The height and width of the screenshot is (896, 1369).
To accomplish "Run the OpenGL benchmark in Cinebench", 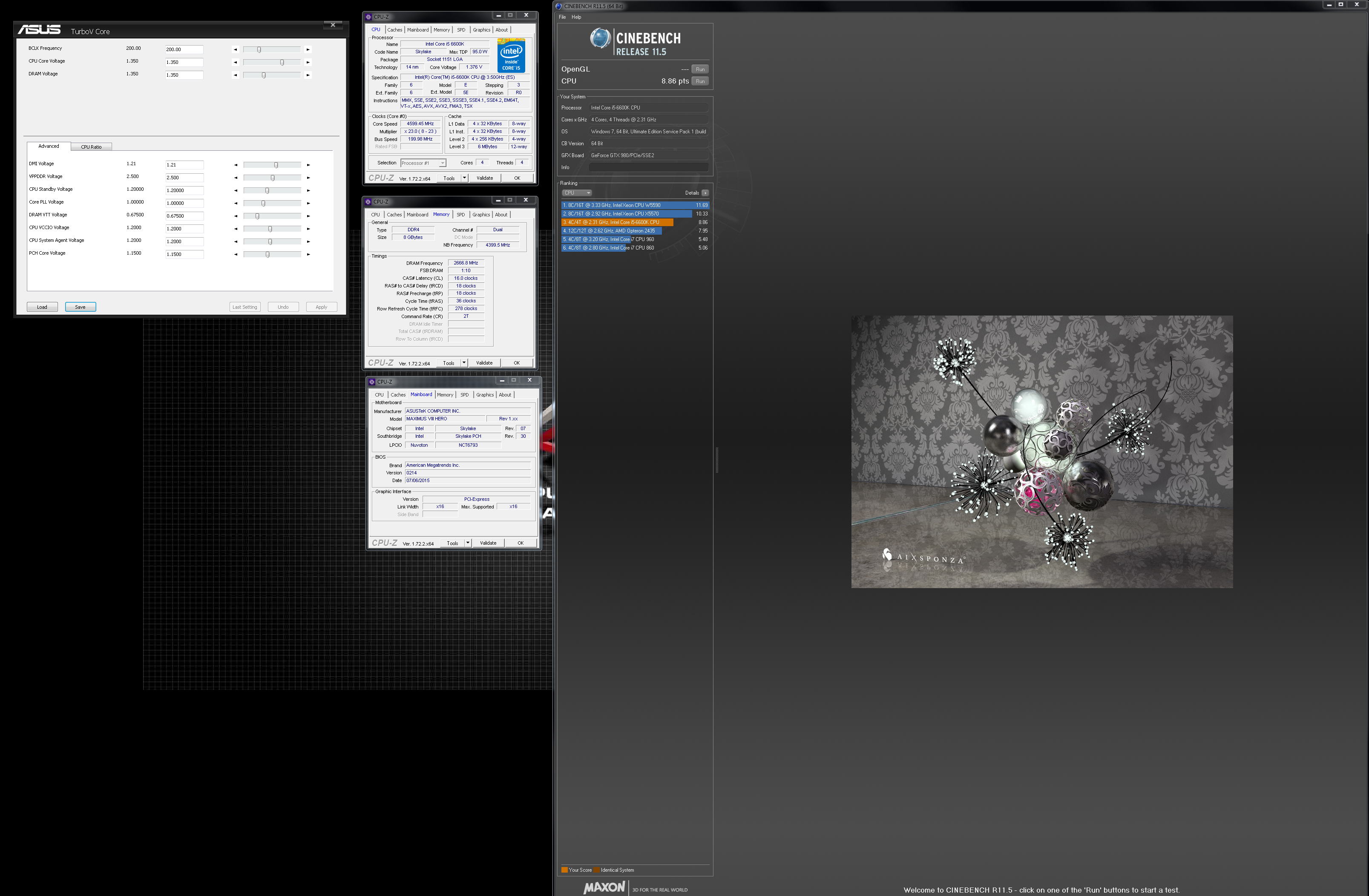I will [700, 69].
